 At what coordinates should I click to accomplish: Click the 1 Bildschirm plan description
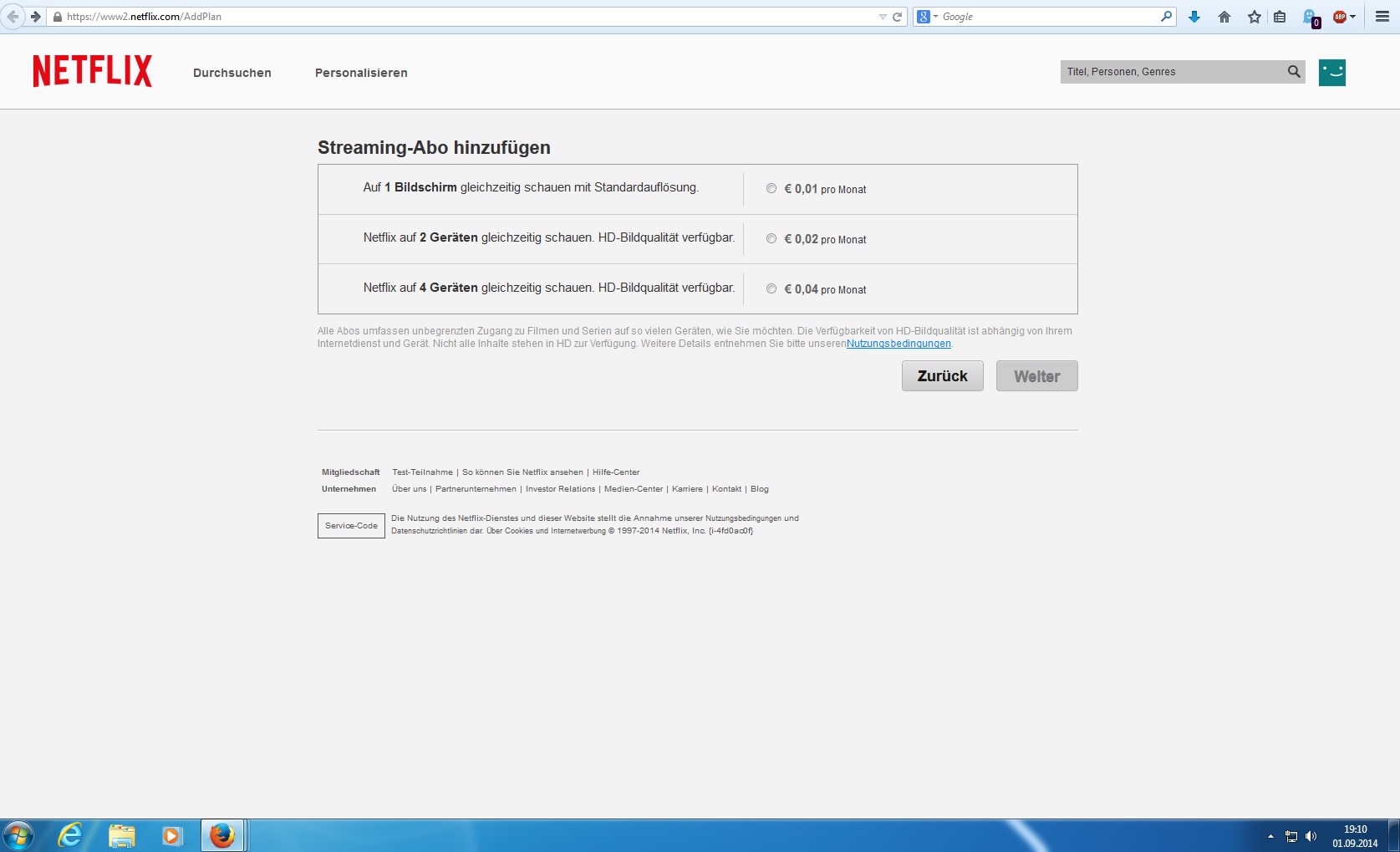531,187
